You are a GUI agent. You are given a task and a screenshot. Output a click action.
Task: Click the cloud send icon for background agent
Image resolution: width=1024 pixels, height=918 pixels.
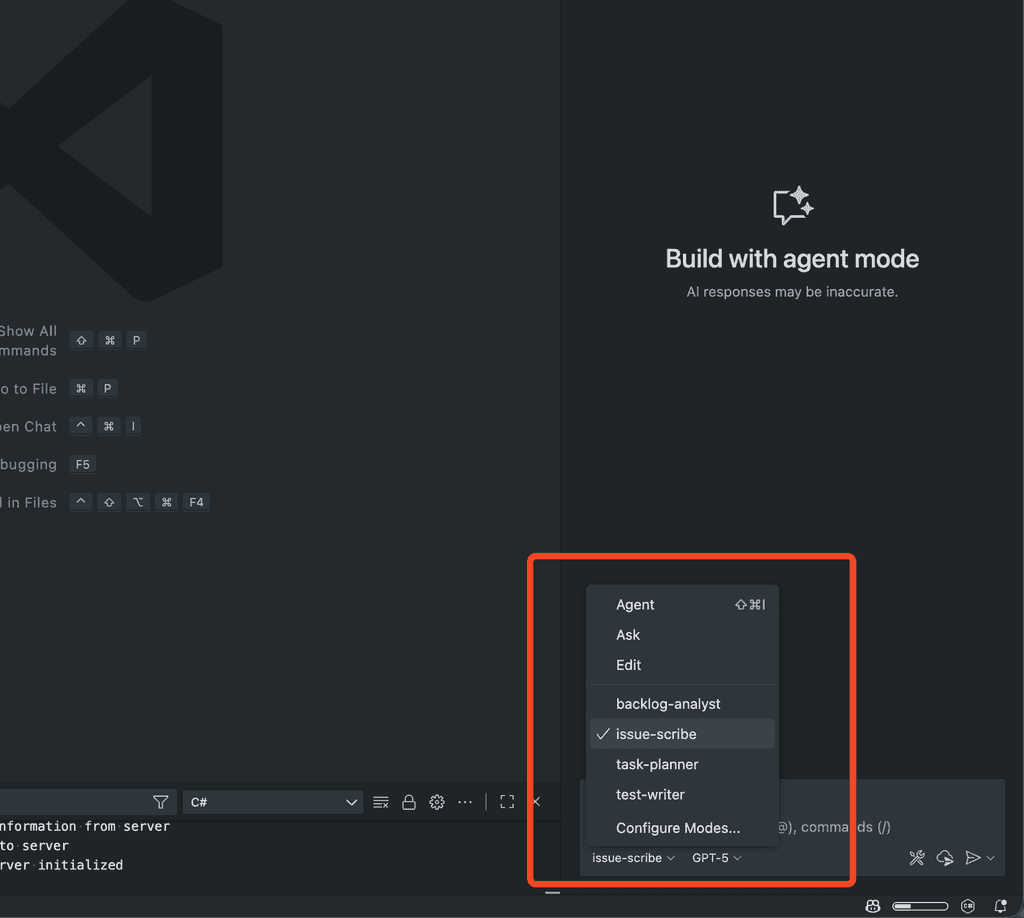tap(944, 858)
